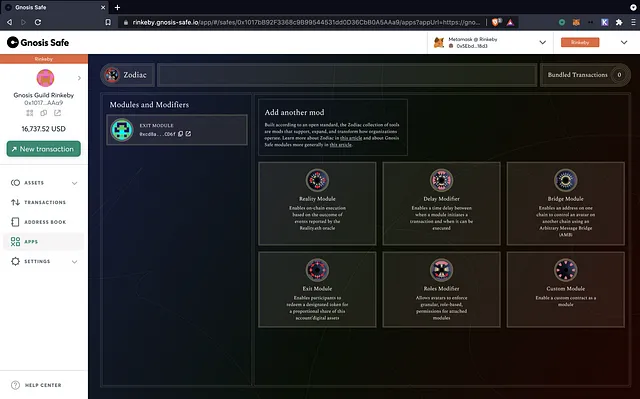Select Apps in the sidebar

pos(44,242)
